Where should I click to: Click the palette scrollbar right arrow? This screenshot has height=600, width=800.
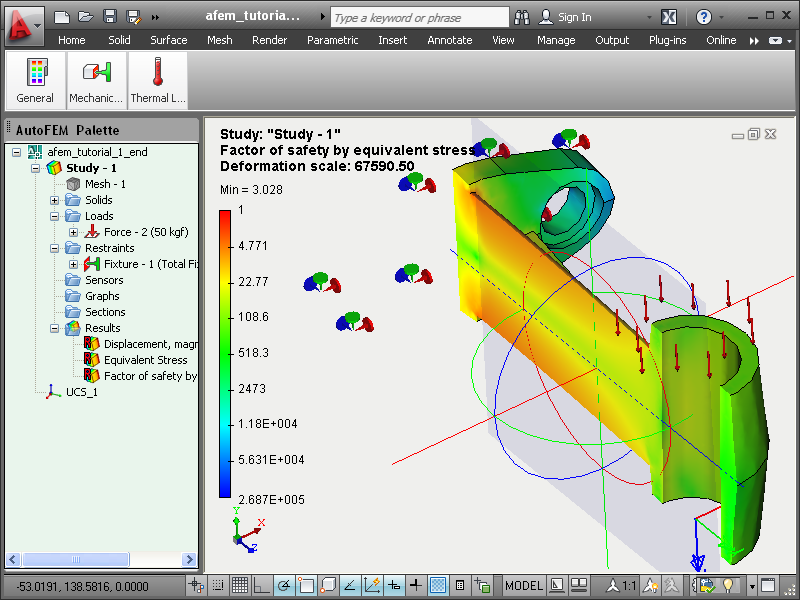pos(189,559)
